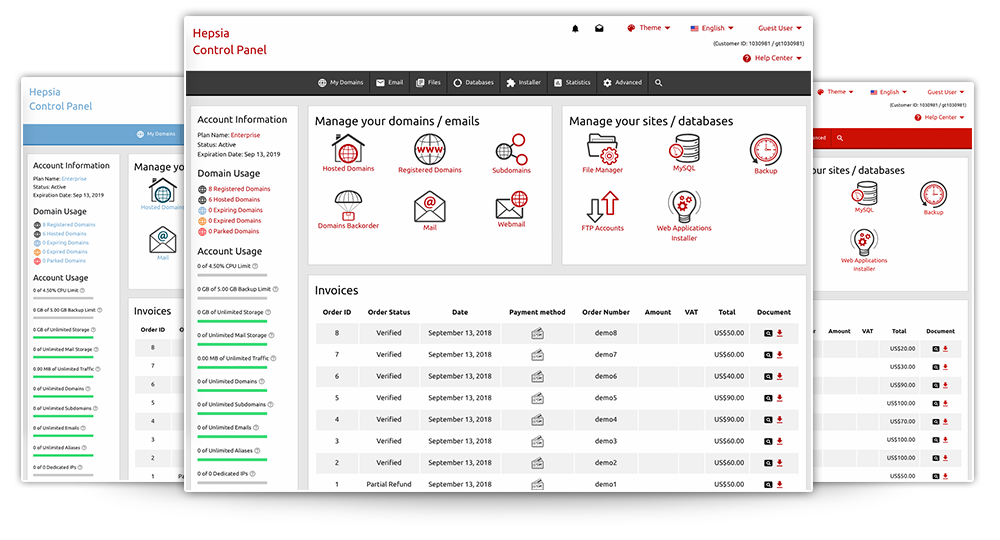Expand the Guest User menu

(780, 28)
